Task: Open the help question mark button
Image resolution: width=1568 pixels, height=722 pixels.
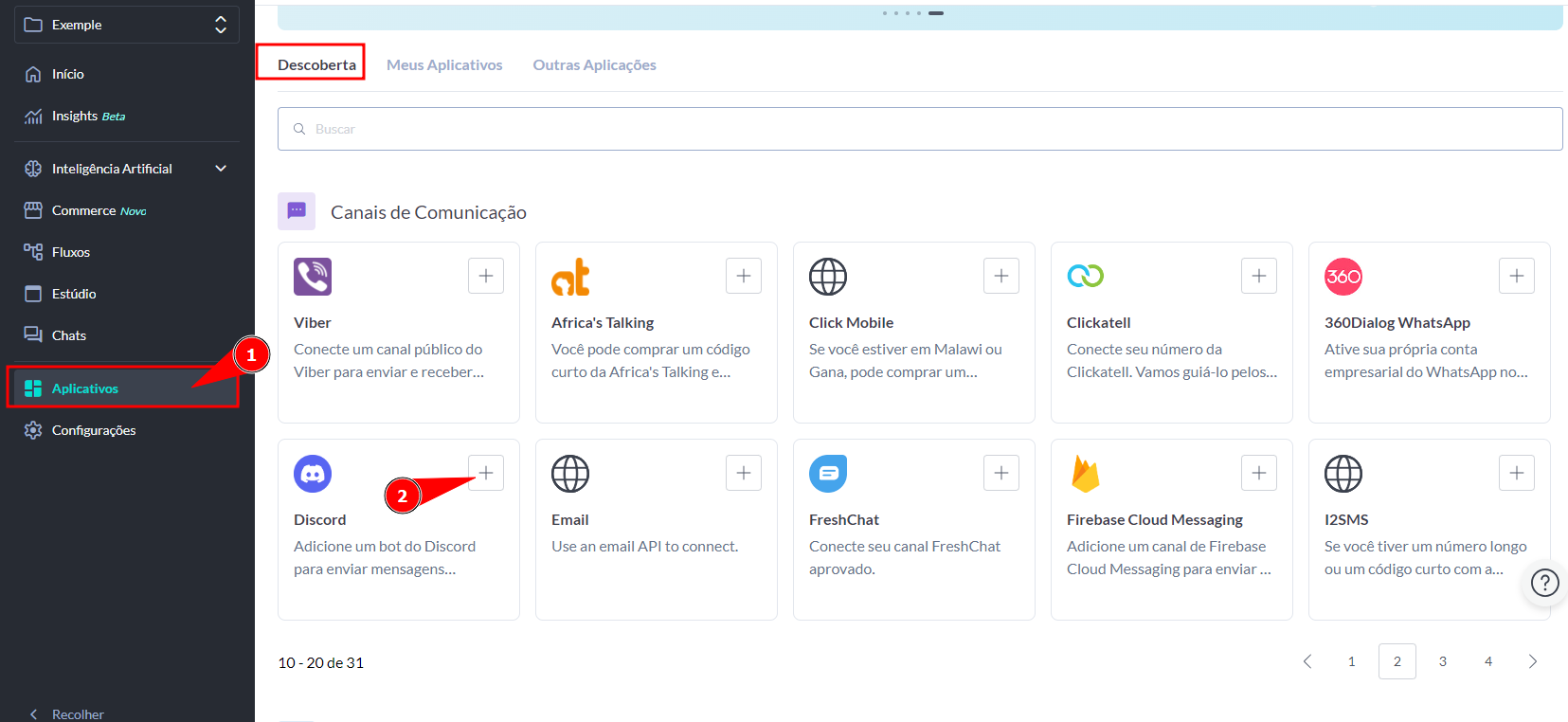Action: point(1544,583)
